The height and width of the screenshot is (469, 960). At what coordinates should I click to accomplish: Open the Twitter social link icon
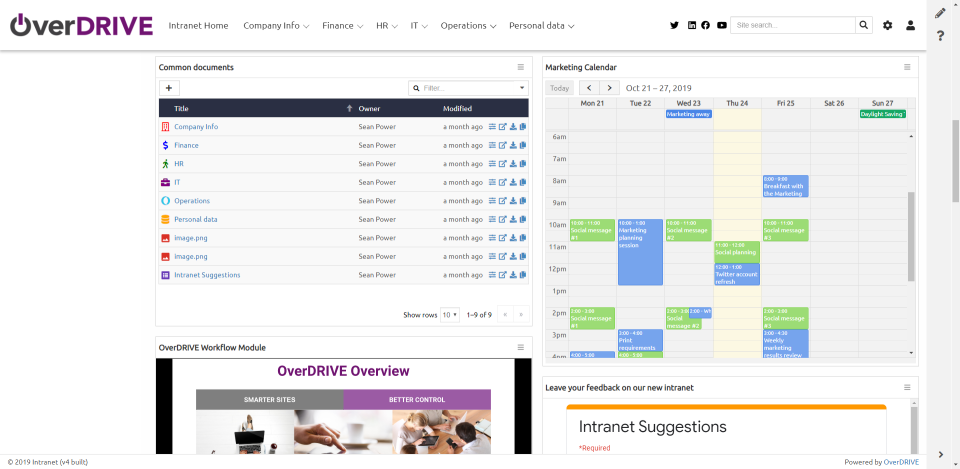[674, 25]
